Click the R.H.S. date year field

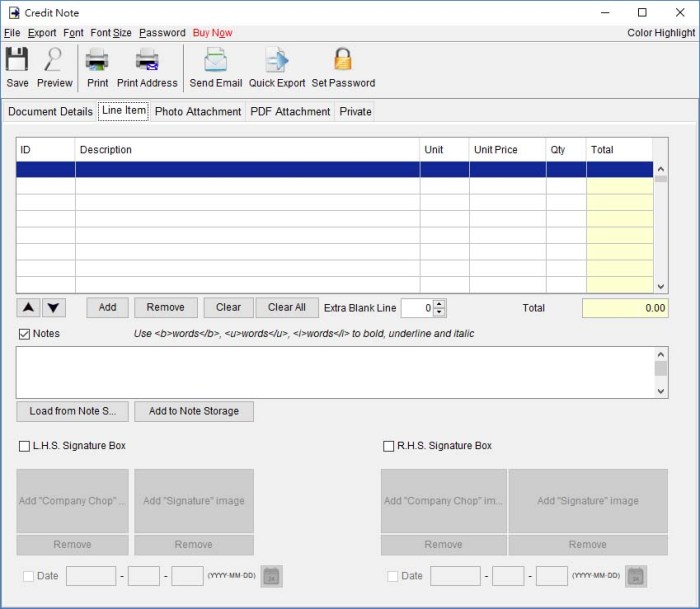click(x=455, y=576)
